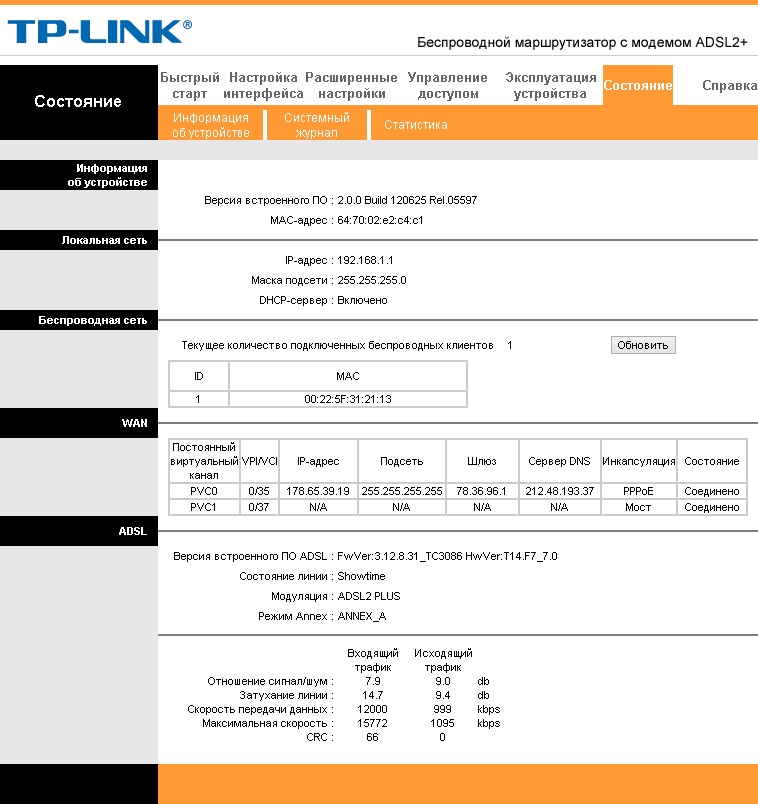Image resolution: width=758 pixels, height=804 pixels.
Task: Click the device MAC address 64:70:02:e2:c4:c1
Action: point(380,220)
